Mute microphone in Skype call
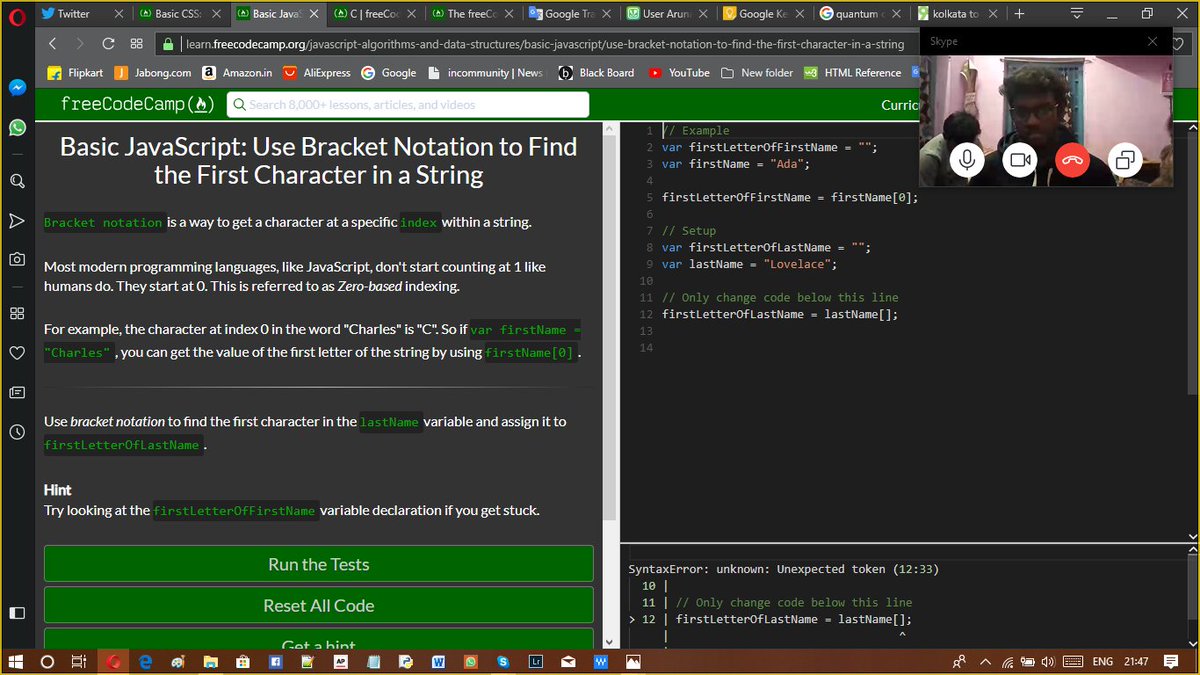The width and height of the screenshot is (1200, 675). coord(966,160)
